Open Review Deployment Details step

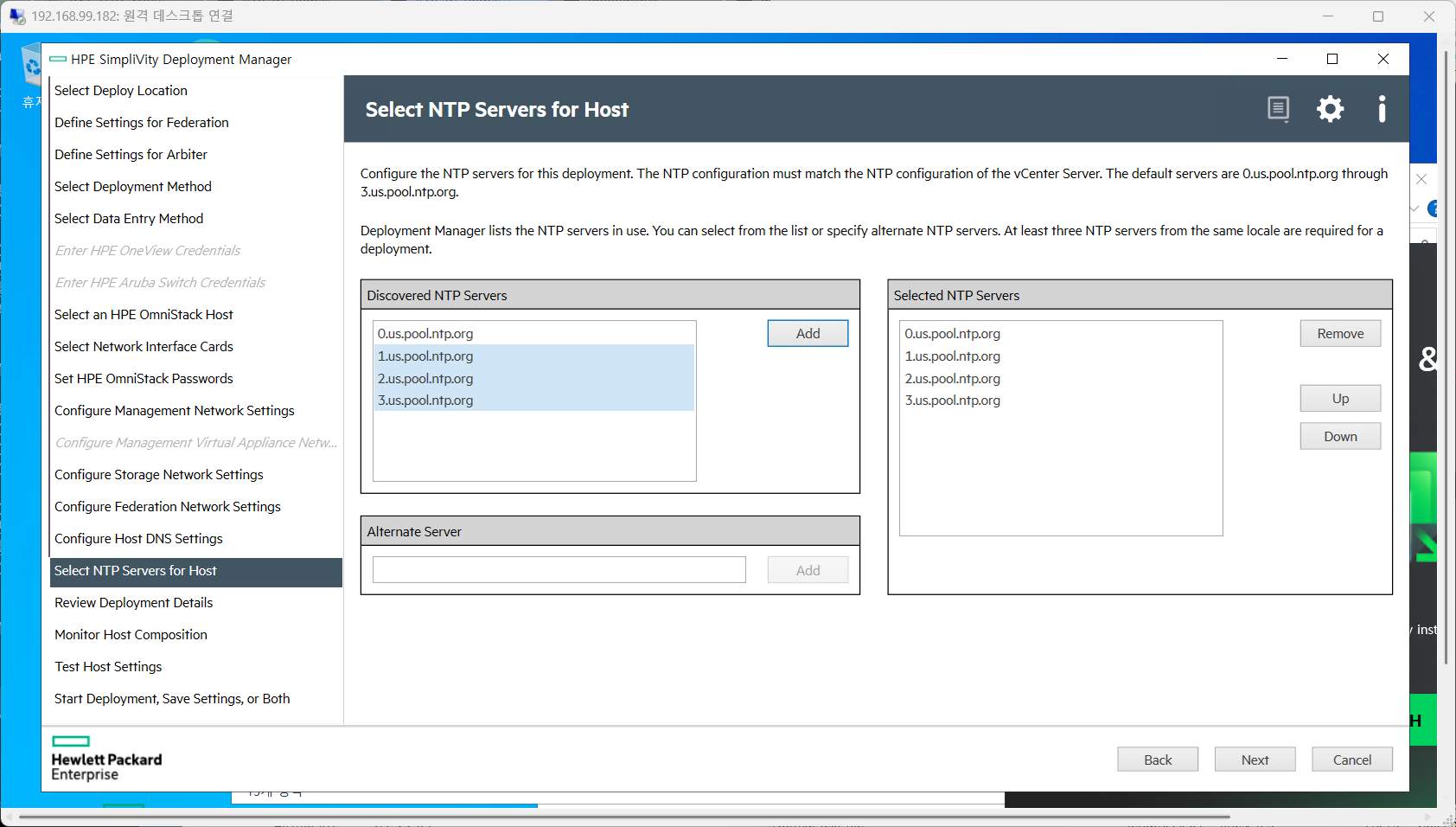(x=196, y=602)
